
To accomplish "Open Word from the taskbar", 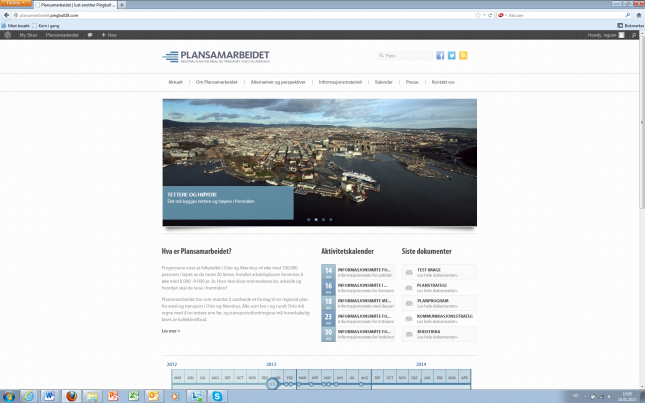I will 50,396.
